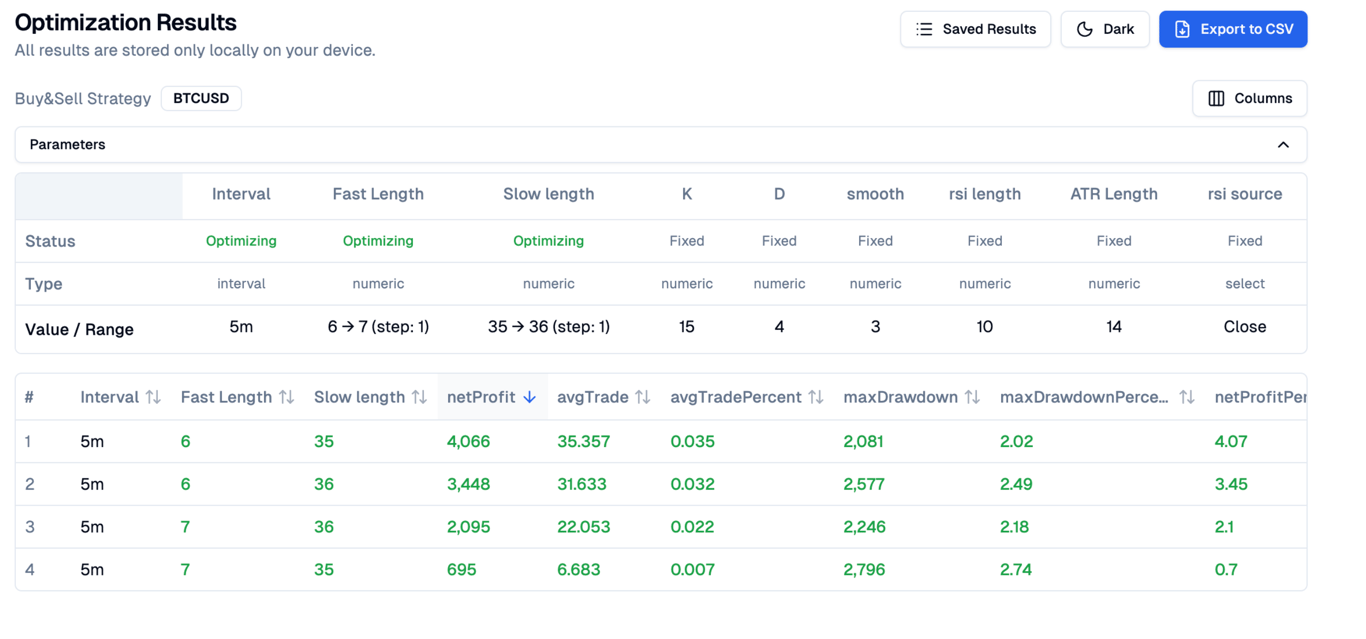1366x639 pixels.
Task: Click the Fast Length range value cell
Action: 378,327
